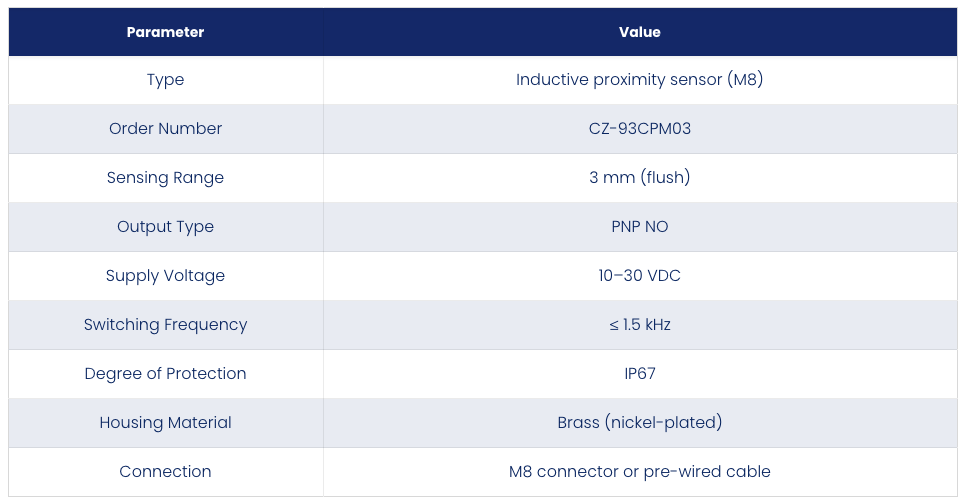Image resolution: width=963 pixels, height=500 pixels.
Task: Click the 'Brass (nickel-plated)' value
Action: click(x=639, y=423)
